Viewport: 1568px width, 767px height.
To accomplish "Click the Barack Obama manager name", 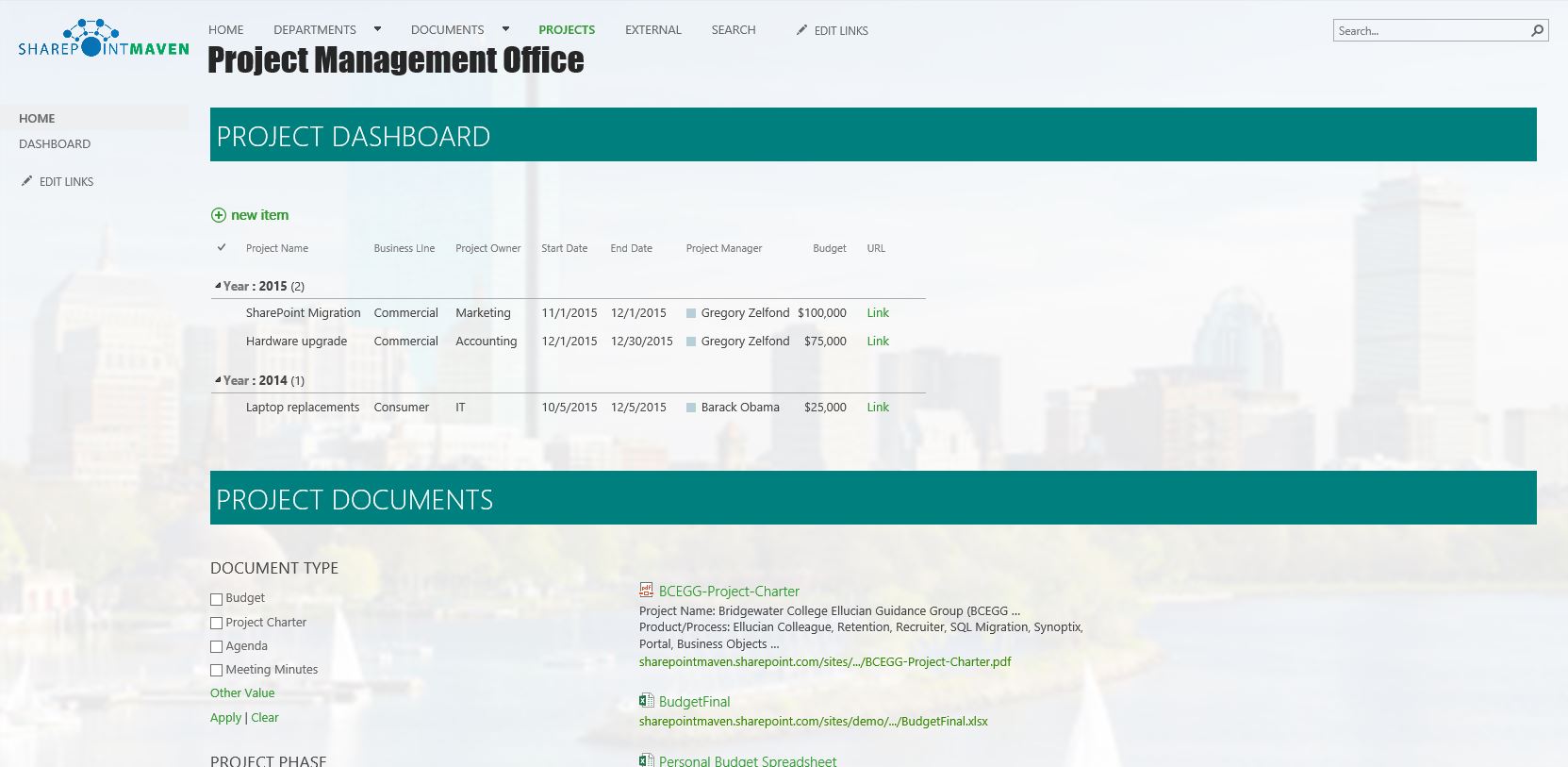I will click(740, 408).
